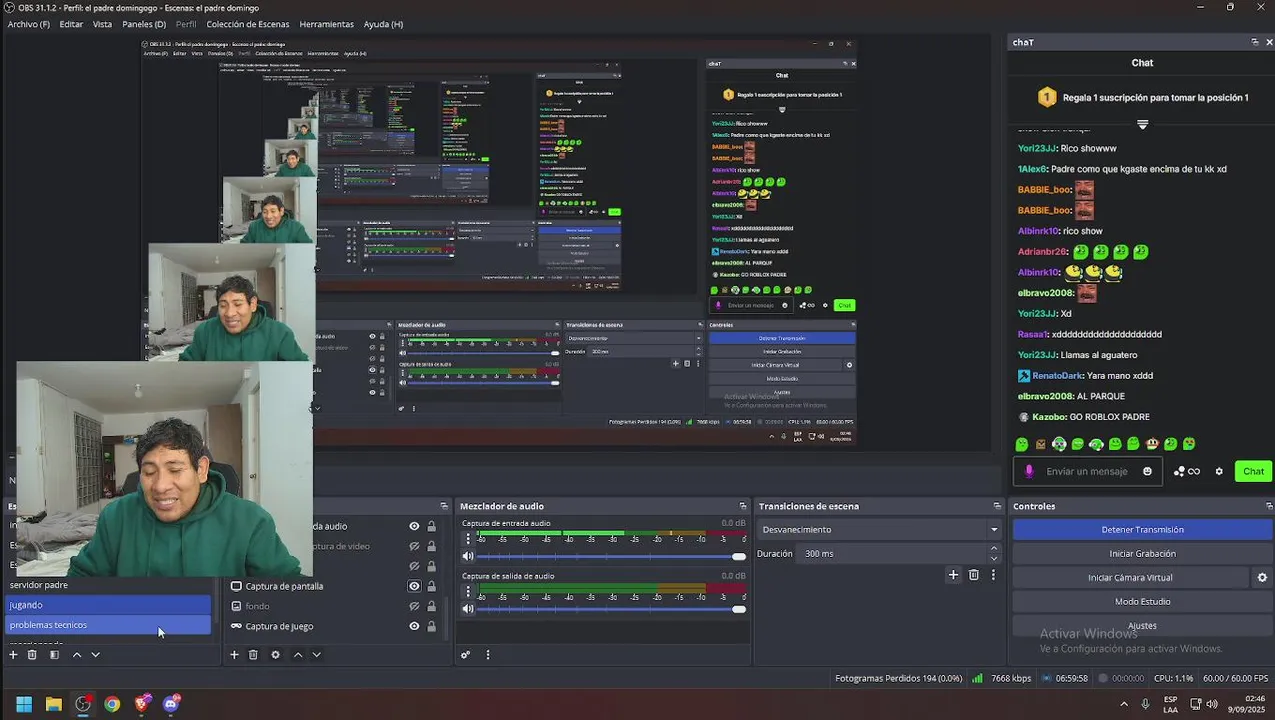Move scene down with the scenes down arrow

[x=96, y=655]
